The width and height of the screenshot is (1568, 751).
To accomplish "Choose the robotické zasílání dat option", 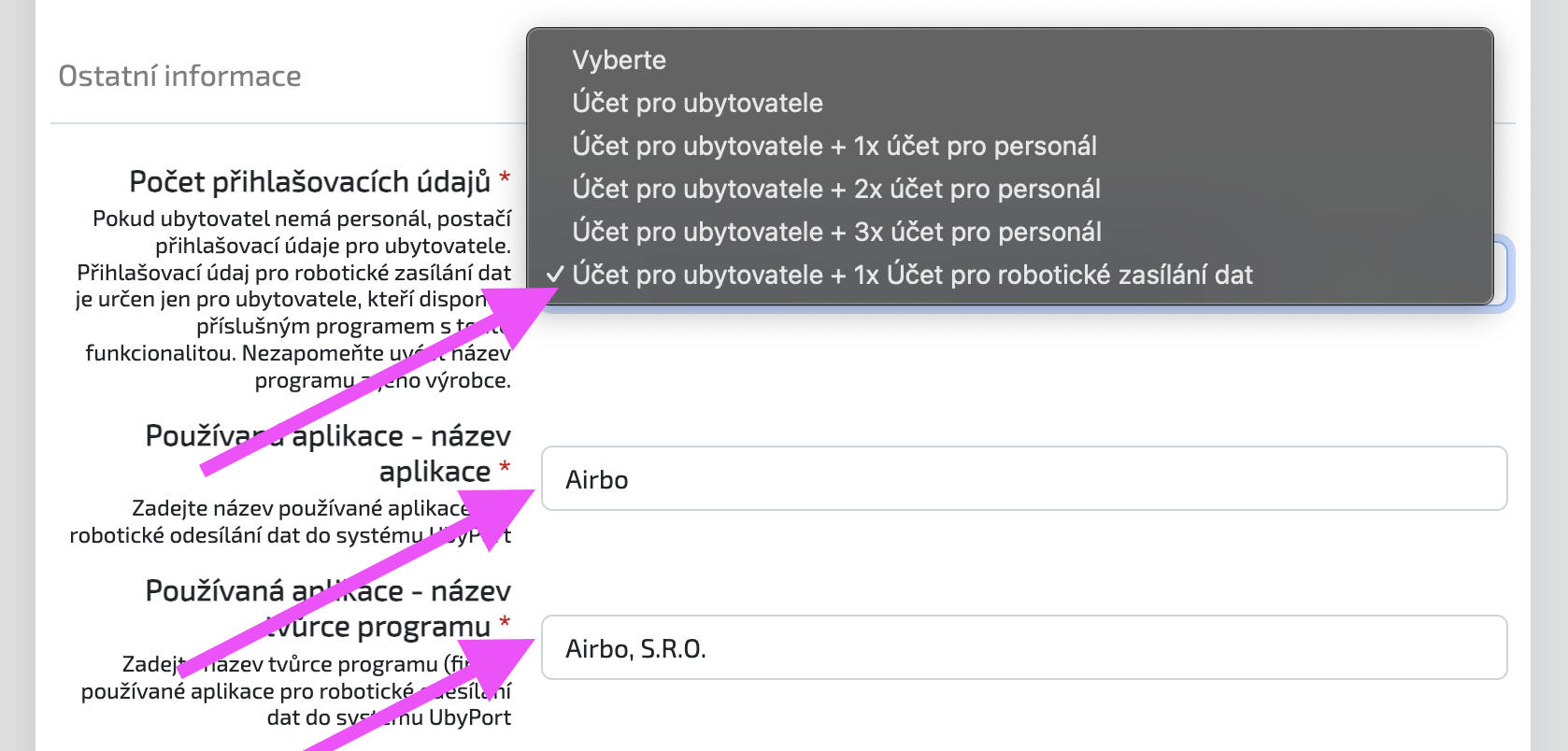I will click(x=1009, y=275).
